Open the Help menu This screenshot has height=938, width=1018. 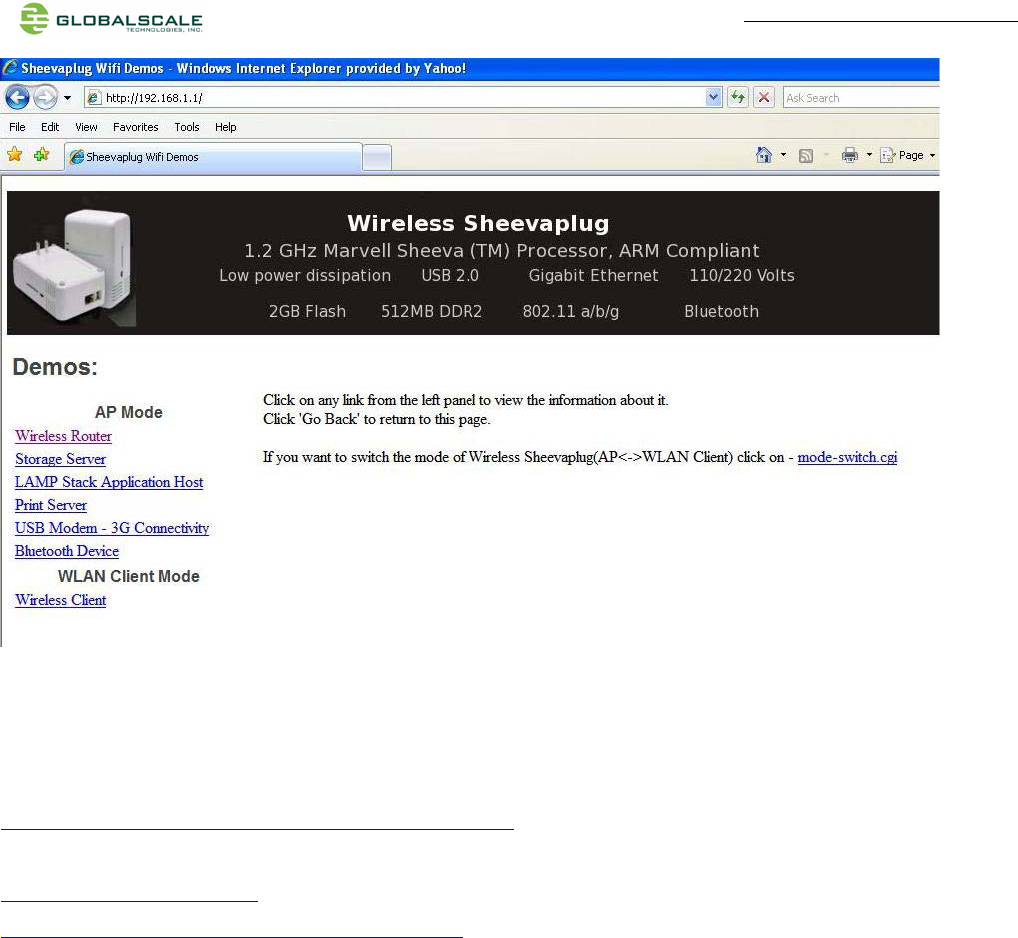click(x=226, y=127)
